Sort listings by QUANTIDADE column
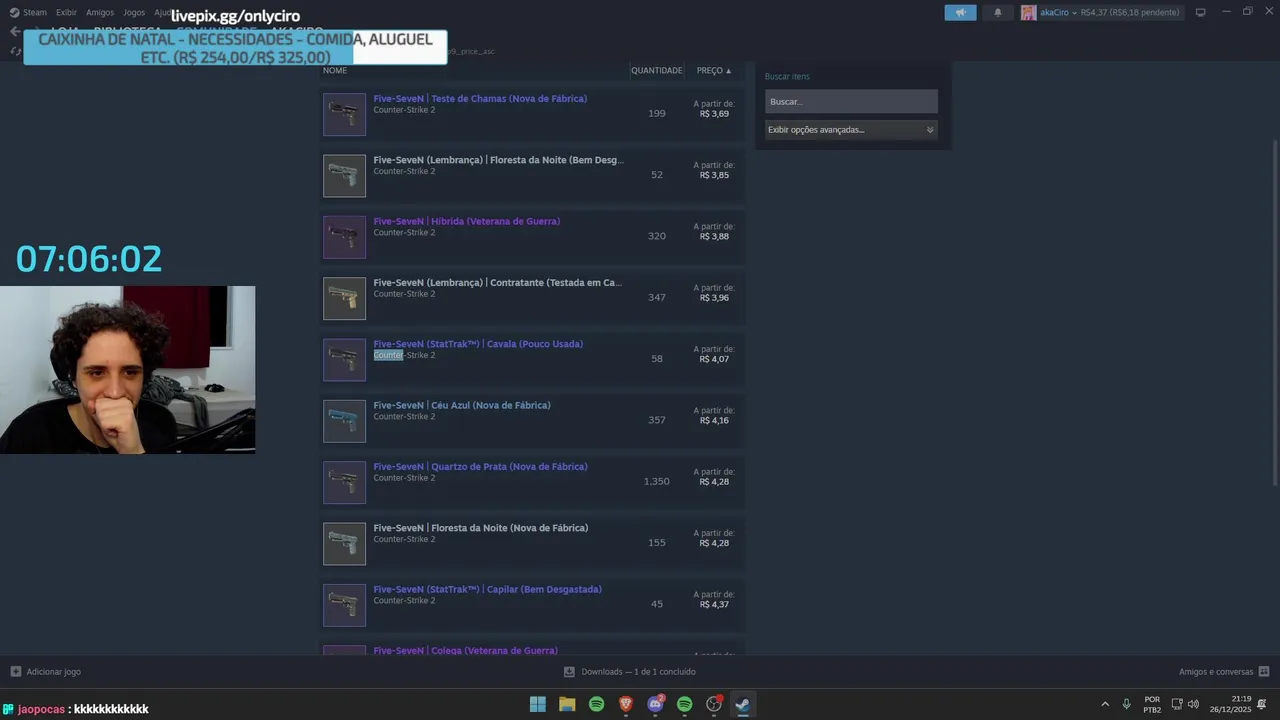1280x720 pixels. pos(656,71)
